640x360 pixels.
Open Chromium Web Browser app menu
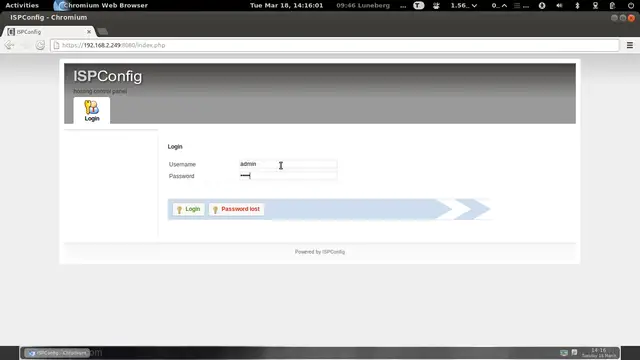coord(101,5)
